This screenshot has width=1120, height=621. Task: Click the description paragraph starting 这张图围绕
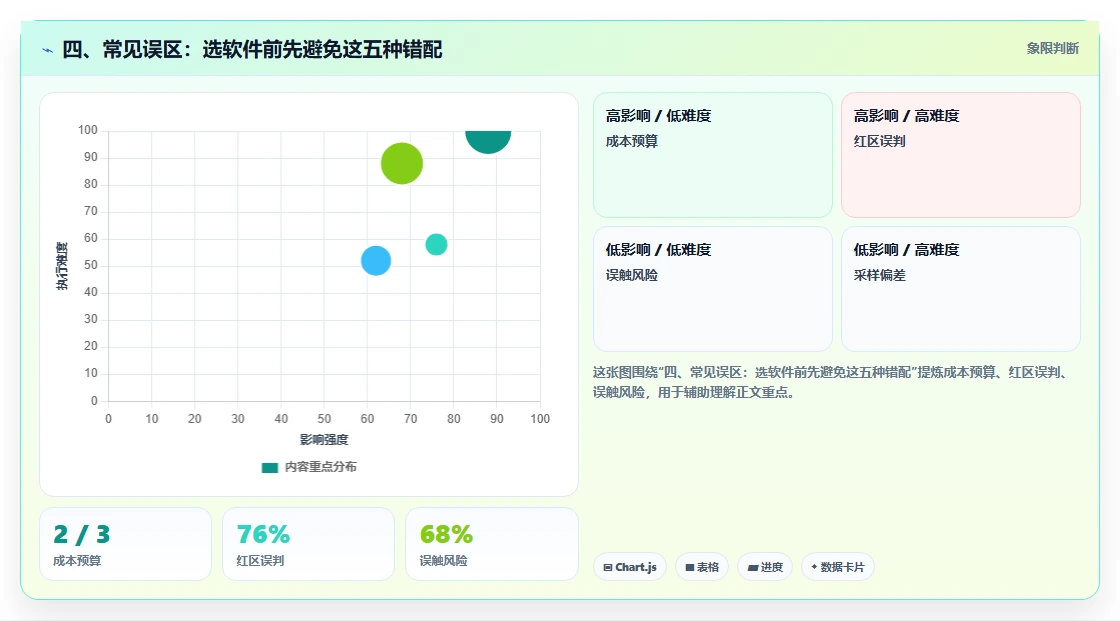click(x=832, y=382)
